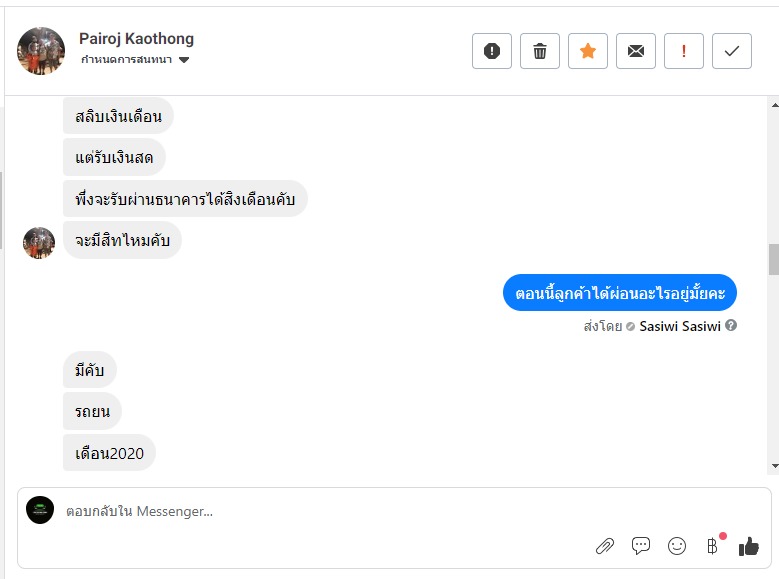Send a thumbs-up like
779x579 pixels.
tap(749, 546)
